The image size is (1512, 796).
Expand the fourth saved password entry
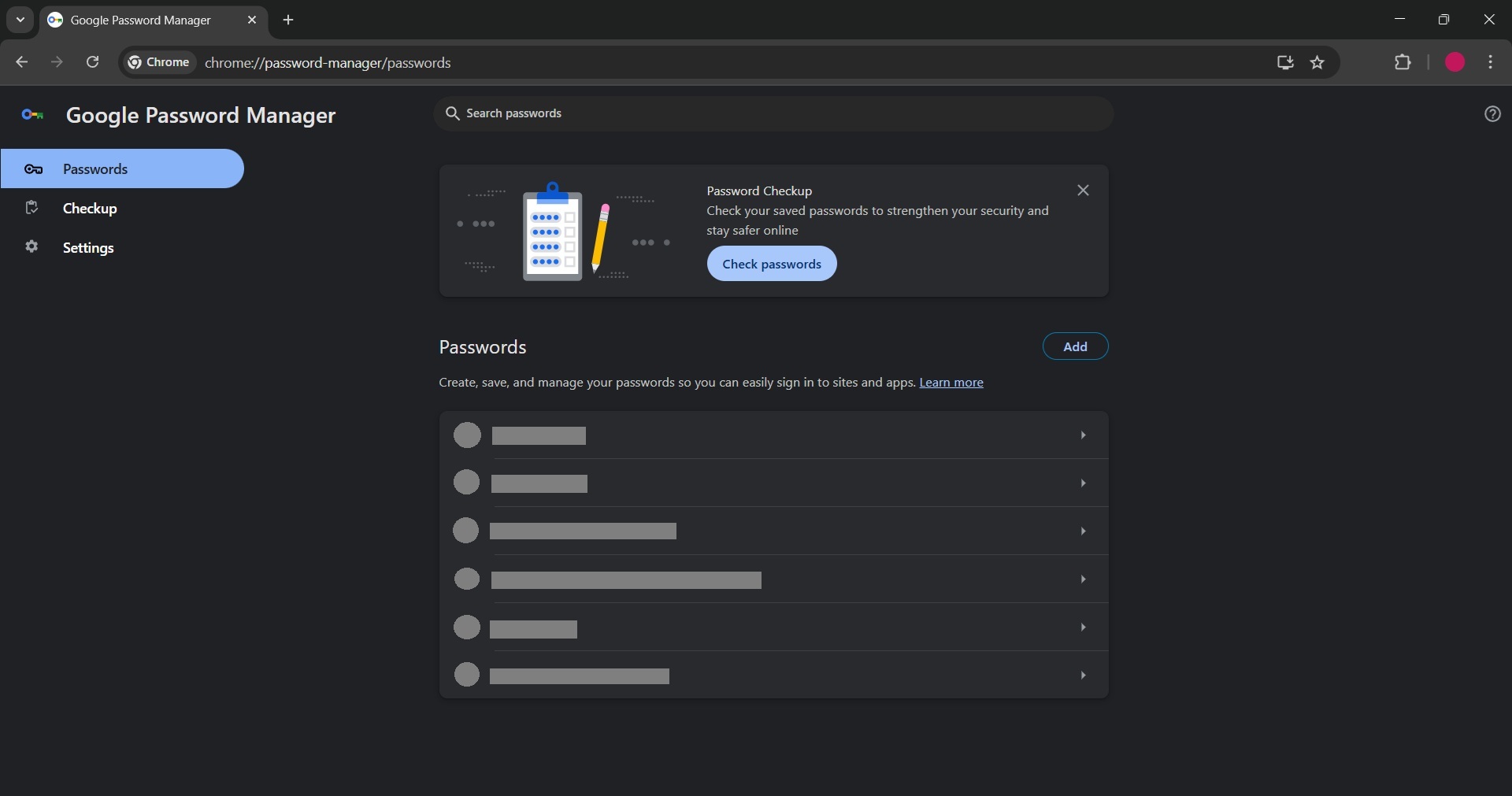tap(773, 579)
